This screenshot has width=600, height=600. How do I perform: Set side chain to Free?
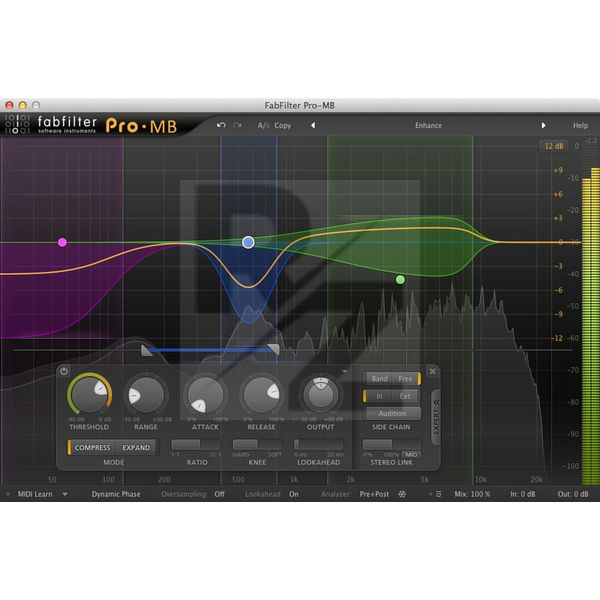point(406,378)
